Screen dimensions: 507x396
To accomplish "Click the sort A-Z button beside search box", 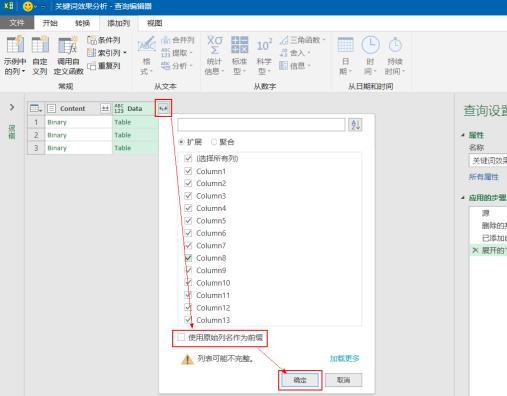I will tap(355, 125).
